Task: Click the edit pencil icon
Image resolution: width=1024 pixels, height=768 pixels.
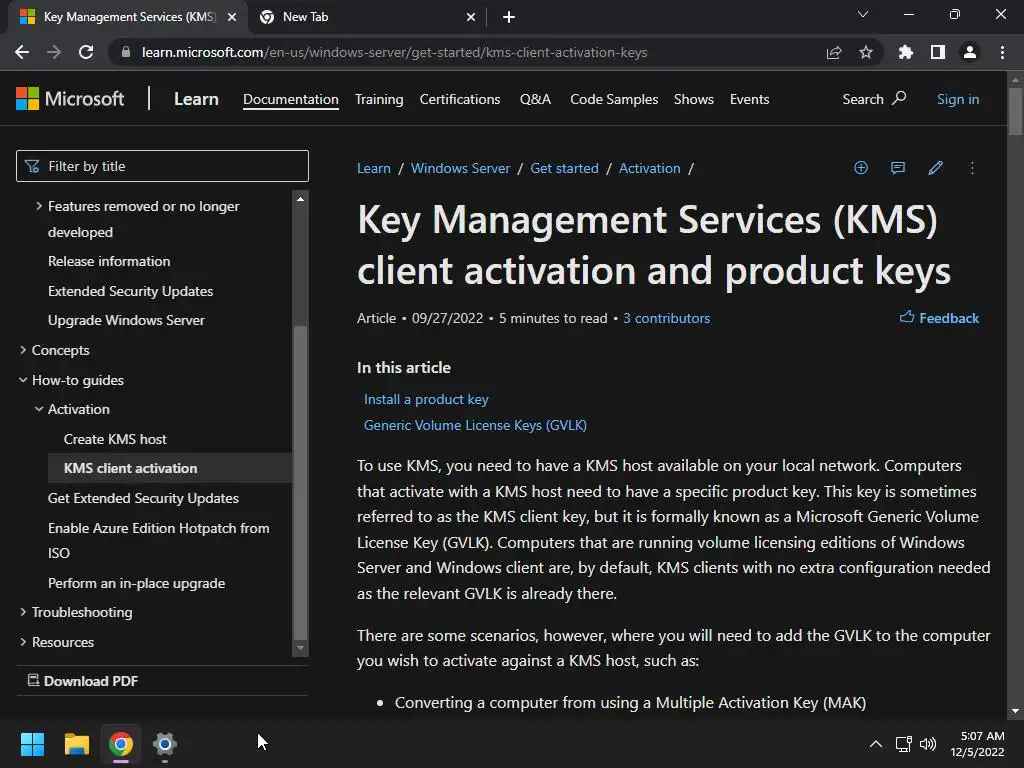Action: point(935,168)
